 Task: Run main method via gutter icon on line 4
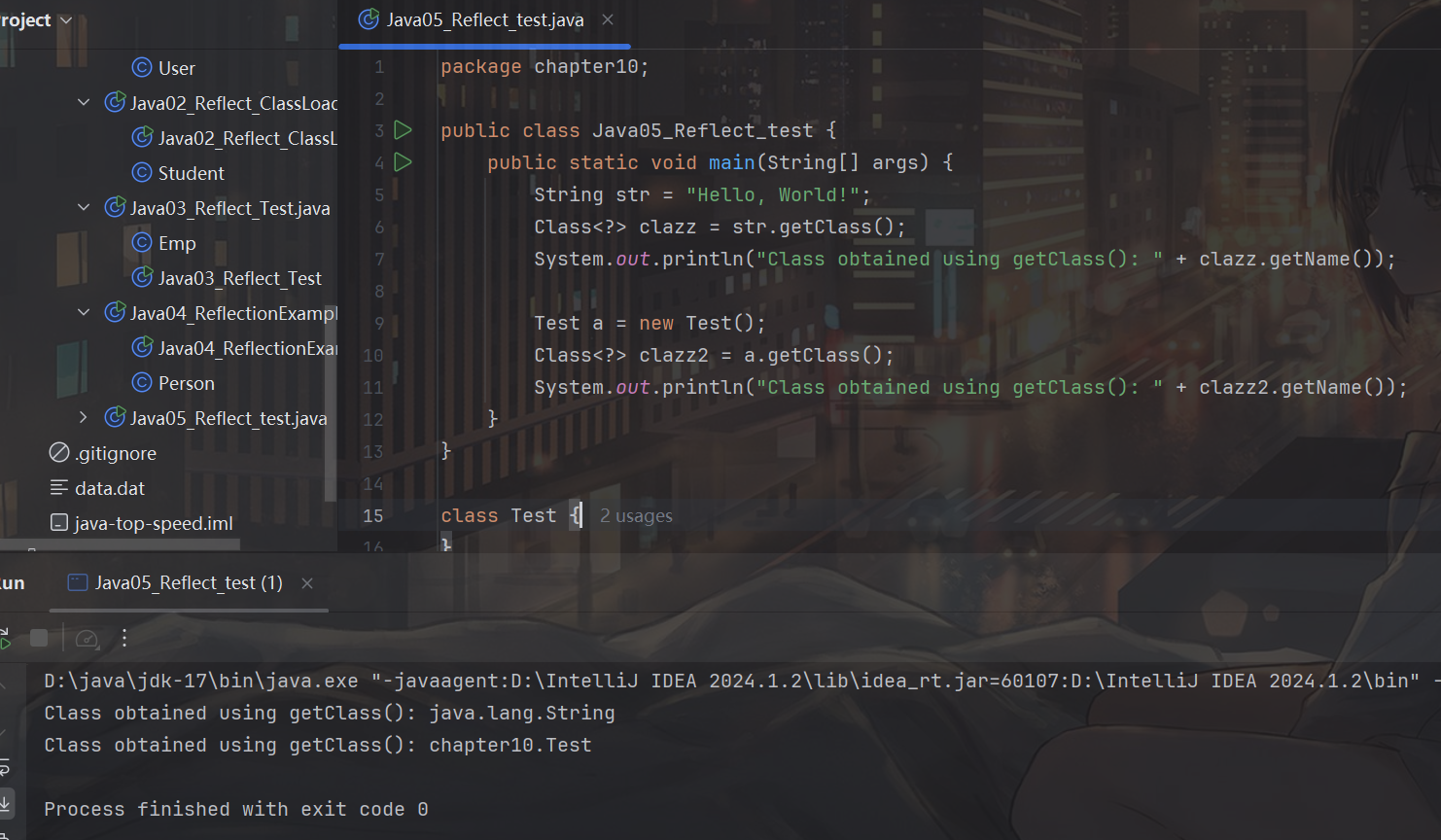click(403, 162)
